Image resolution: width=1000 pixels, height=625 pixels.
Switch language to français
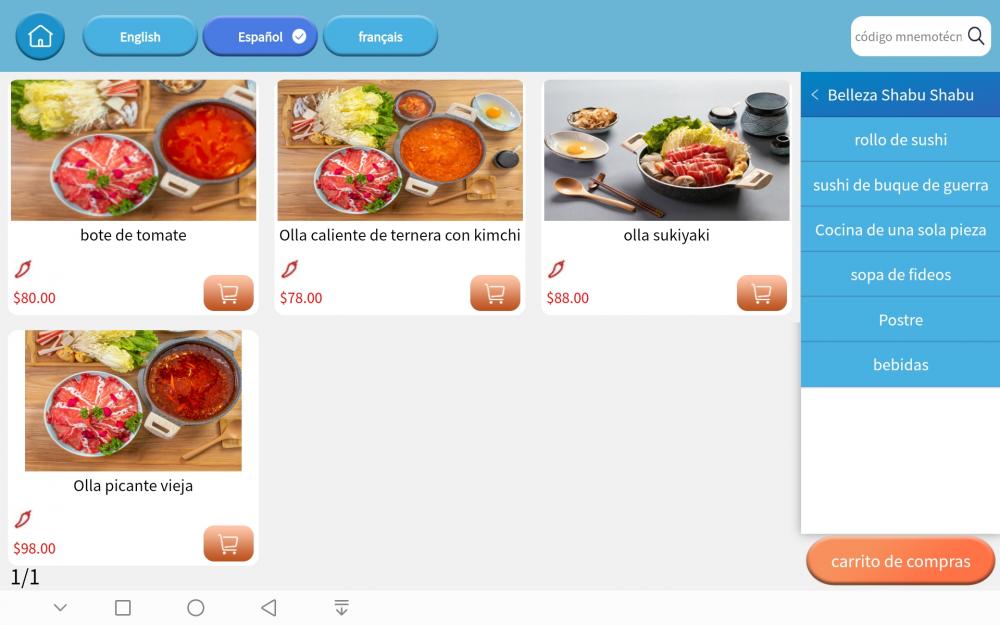381,36
